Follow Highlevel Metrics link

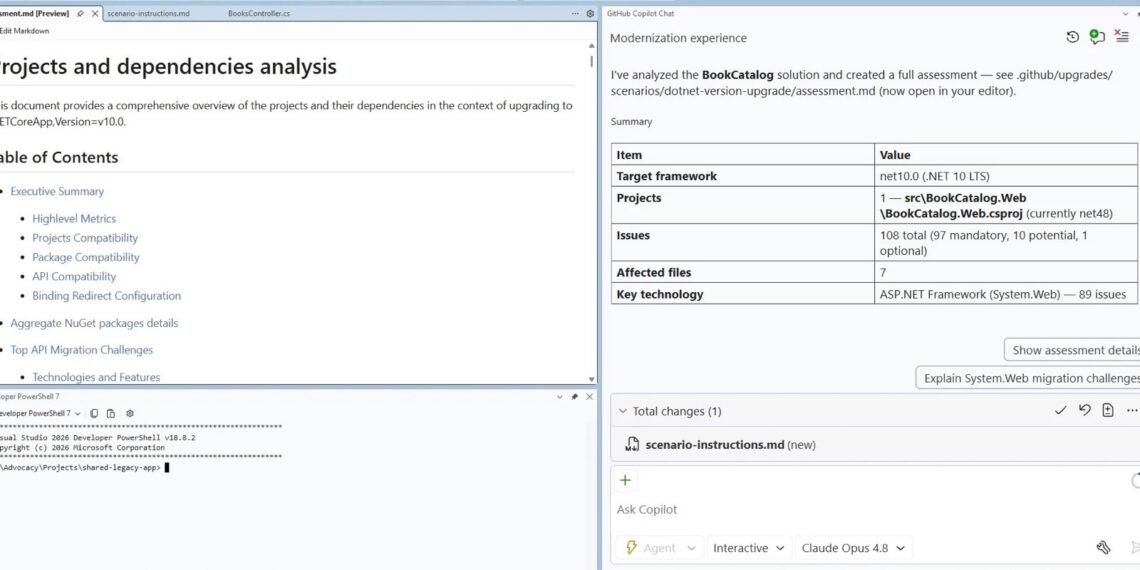pyautogui.click(x=73, y=218)
